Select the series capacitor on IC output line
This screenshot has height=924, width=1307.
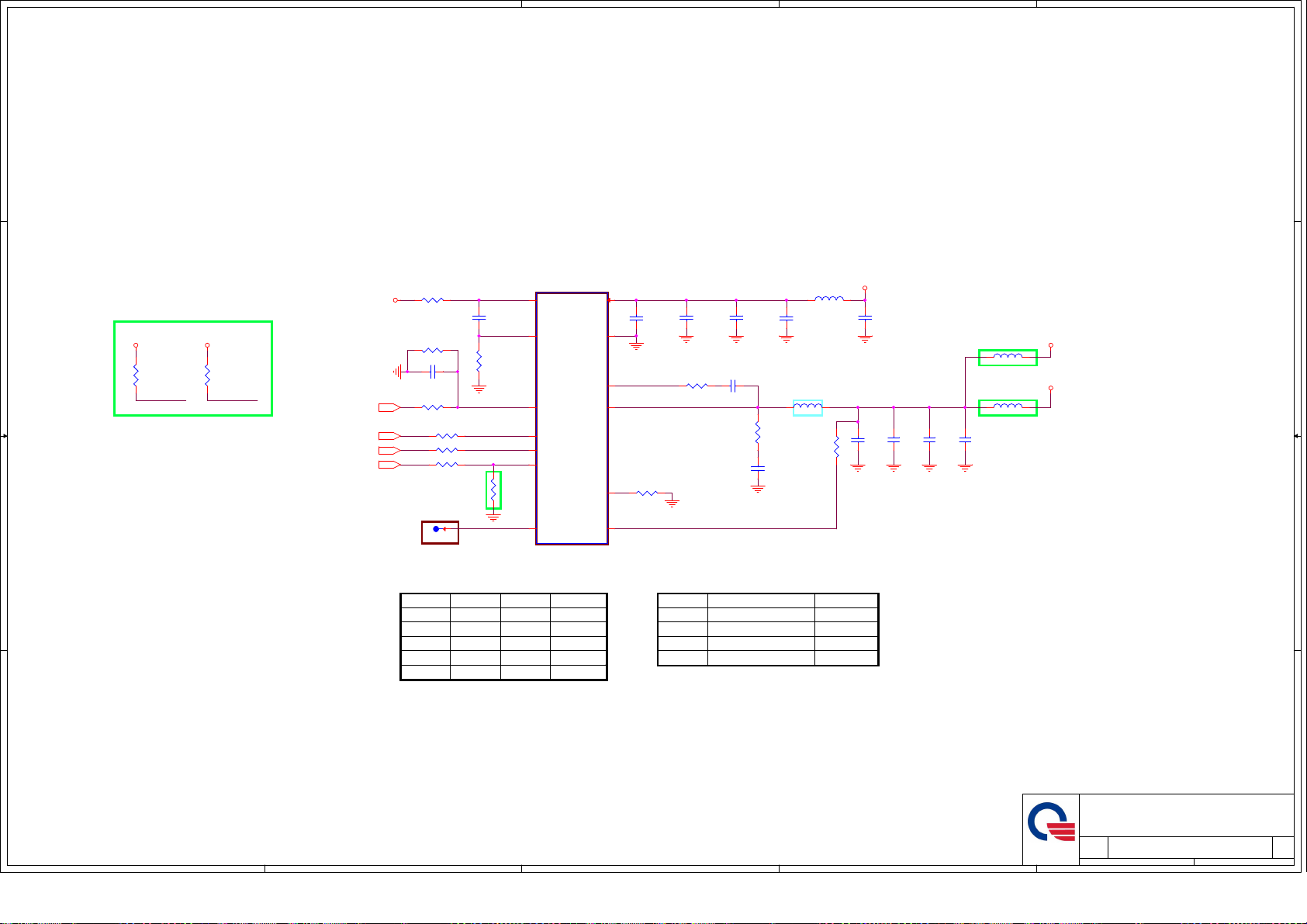coord(731,386)
